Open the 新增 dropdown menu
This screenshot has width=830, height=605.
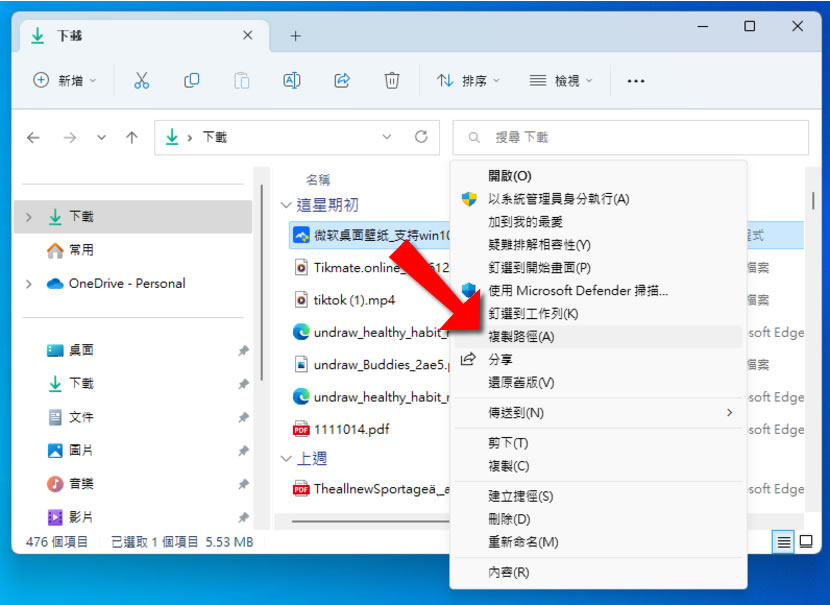[x=65, y=81]
